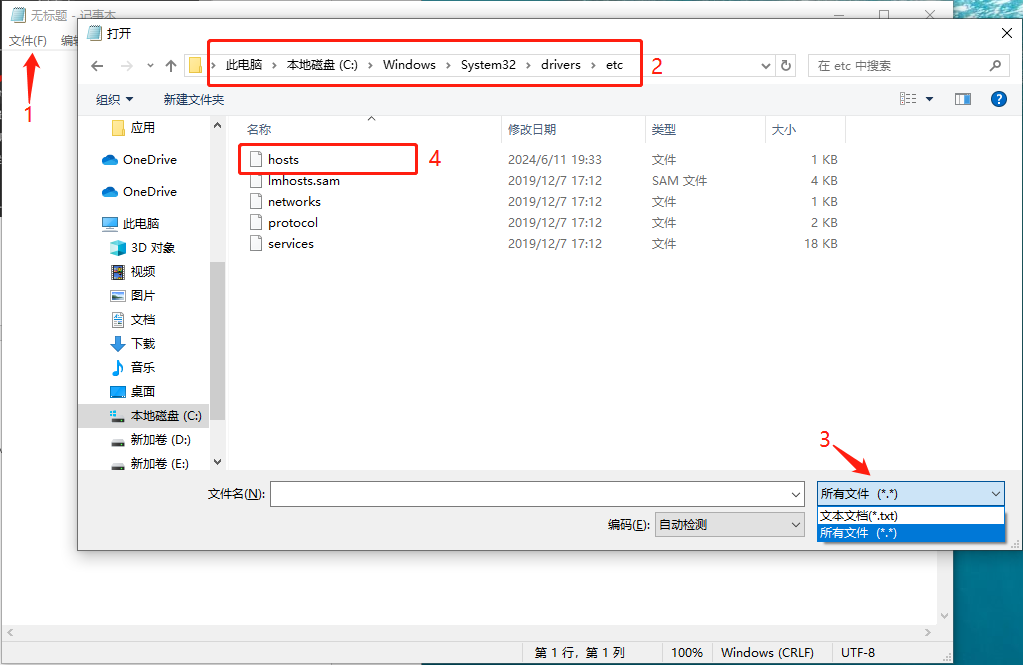
Task: Open the Help question mark icon
Action: coord(999,98)
